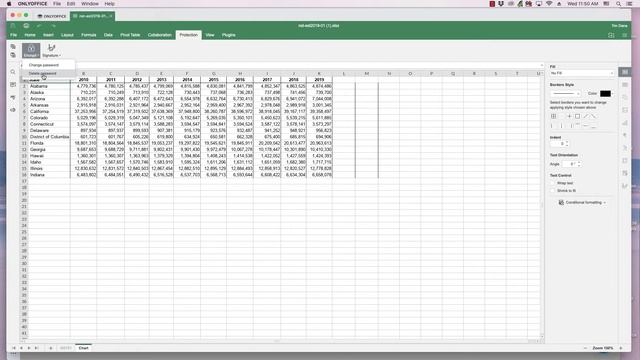
Task: Apply left border icon
Action: [x=552, y=126]
